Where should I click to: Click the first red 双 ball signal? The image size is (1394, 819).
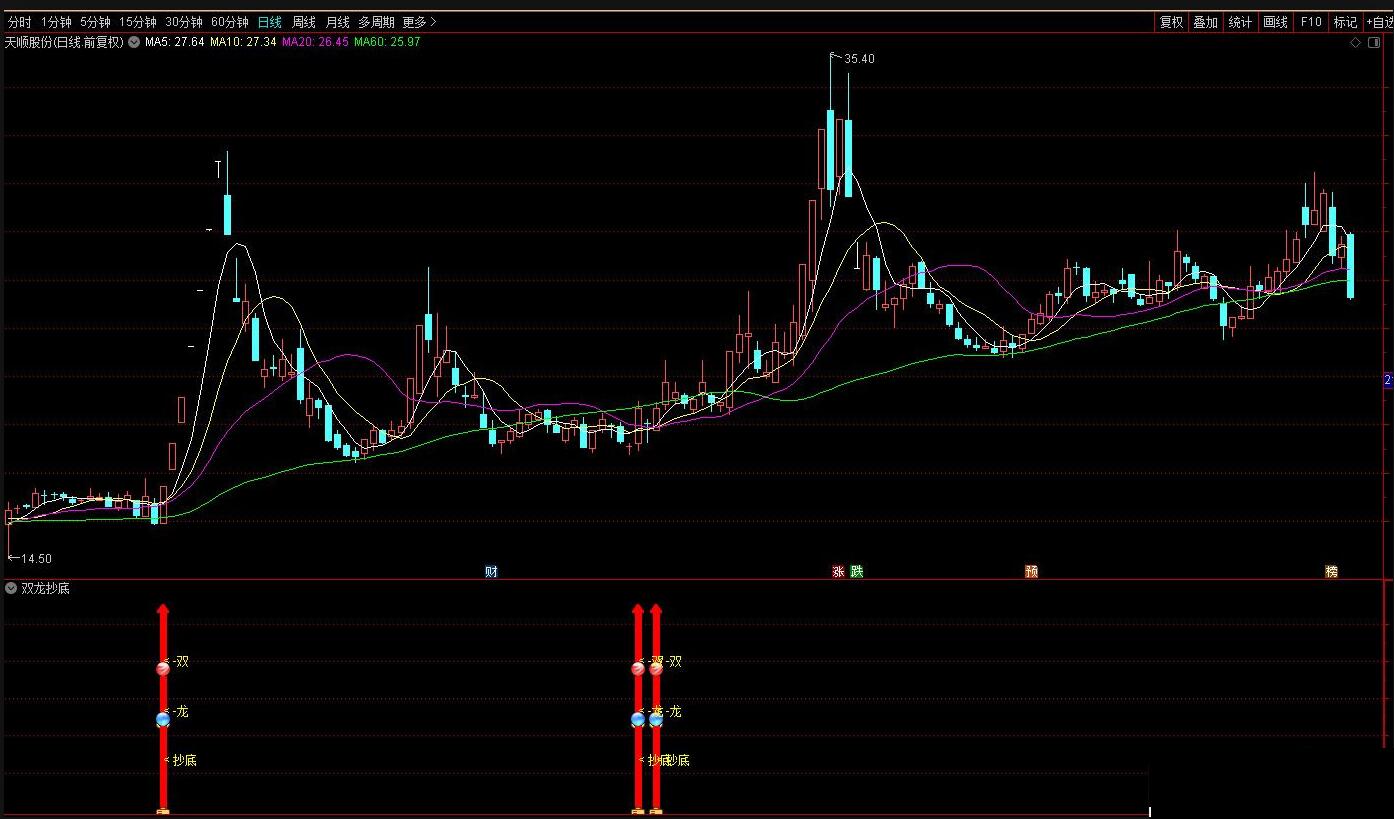click(x=163, y=668)
